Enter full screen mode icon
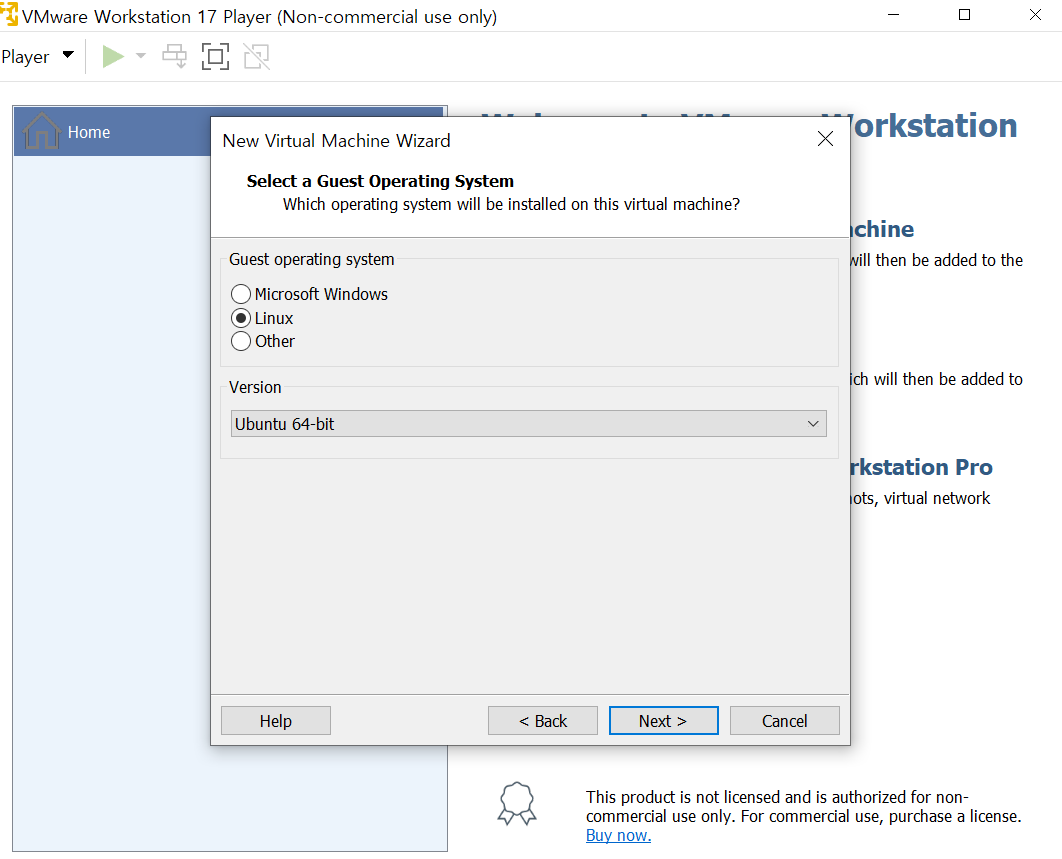 (215, 56)
